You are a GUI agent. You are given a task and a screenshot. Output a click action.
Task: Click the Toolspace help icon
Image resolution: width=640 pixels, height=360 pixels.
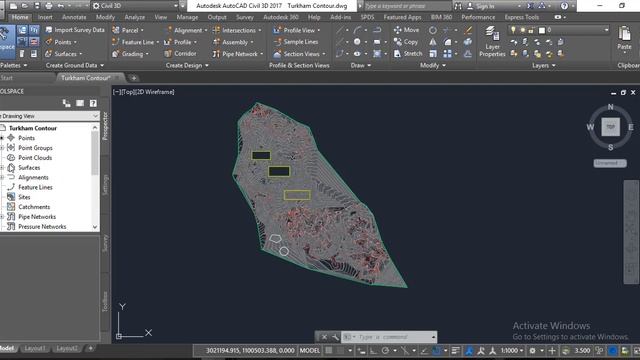(x=93, y=103)
